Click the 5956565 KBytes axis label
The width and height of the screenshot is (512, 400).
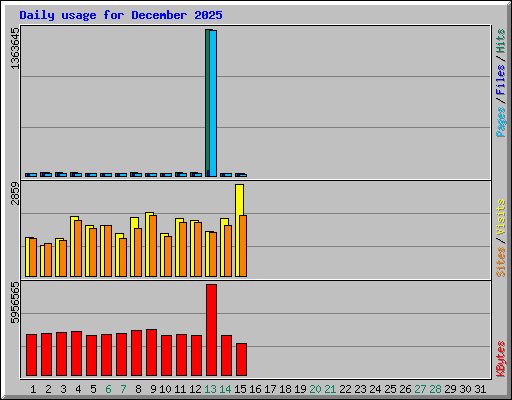pyautogui.click(x=15, y=303)
